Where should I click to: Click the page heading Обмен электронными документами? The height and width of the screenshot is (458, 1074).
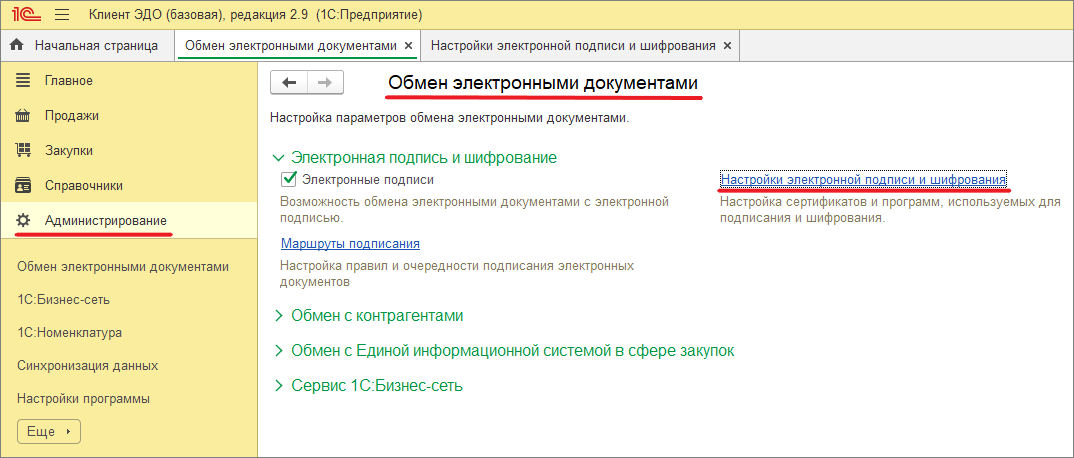pos(543,84)
